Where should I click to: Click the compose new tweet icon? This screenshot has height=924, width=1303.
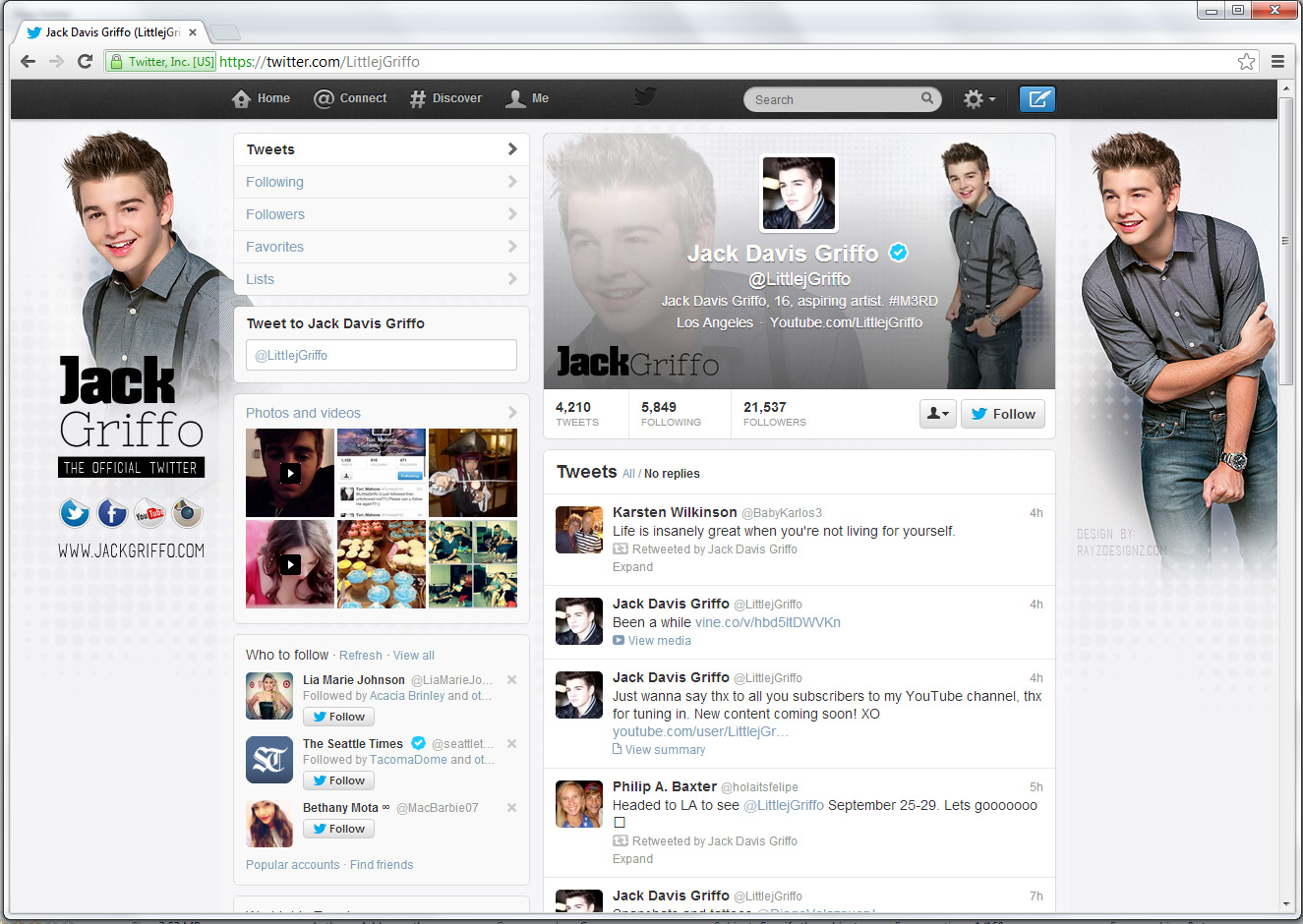coord(1036,99)
